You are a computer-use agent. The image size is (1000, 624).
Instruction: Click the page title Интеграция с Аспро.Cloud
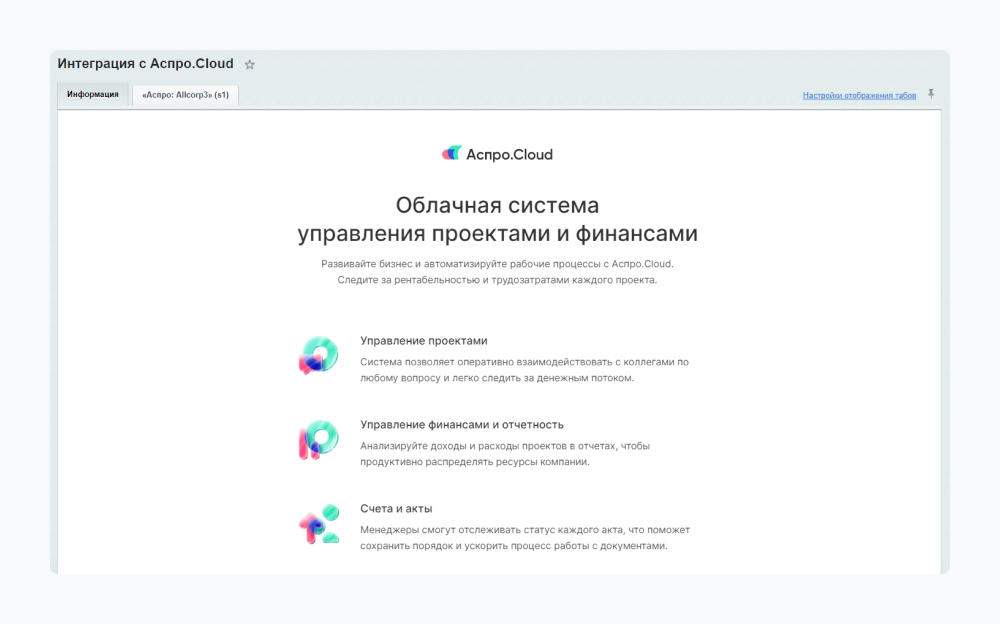(x=145, y=63)
